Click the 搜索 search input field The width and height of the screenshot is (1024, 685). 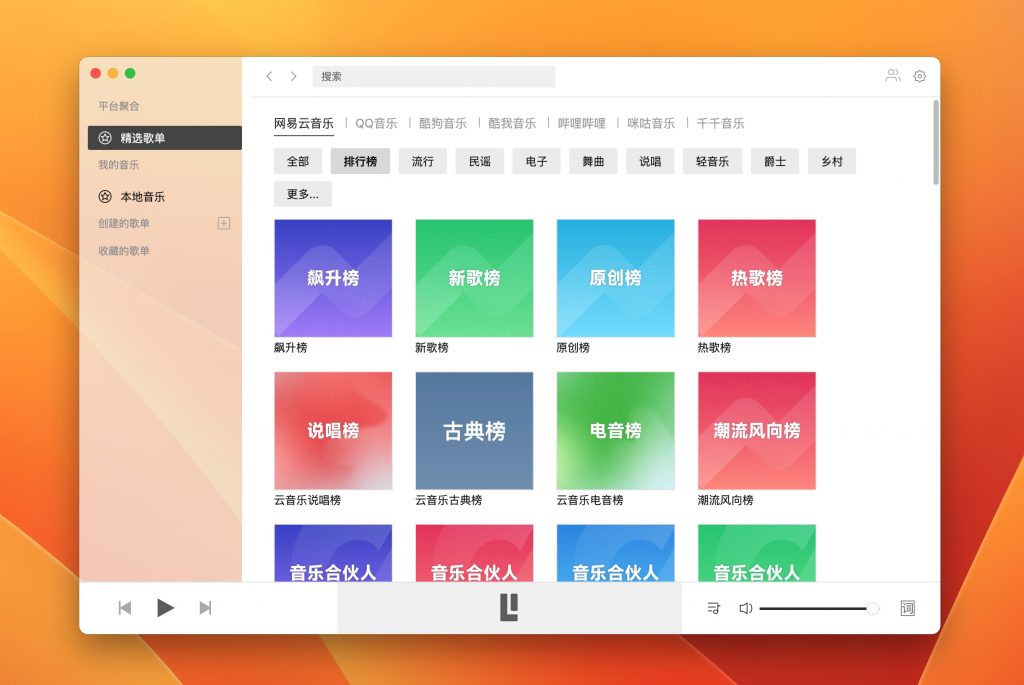[x=434, y=76]
